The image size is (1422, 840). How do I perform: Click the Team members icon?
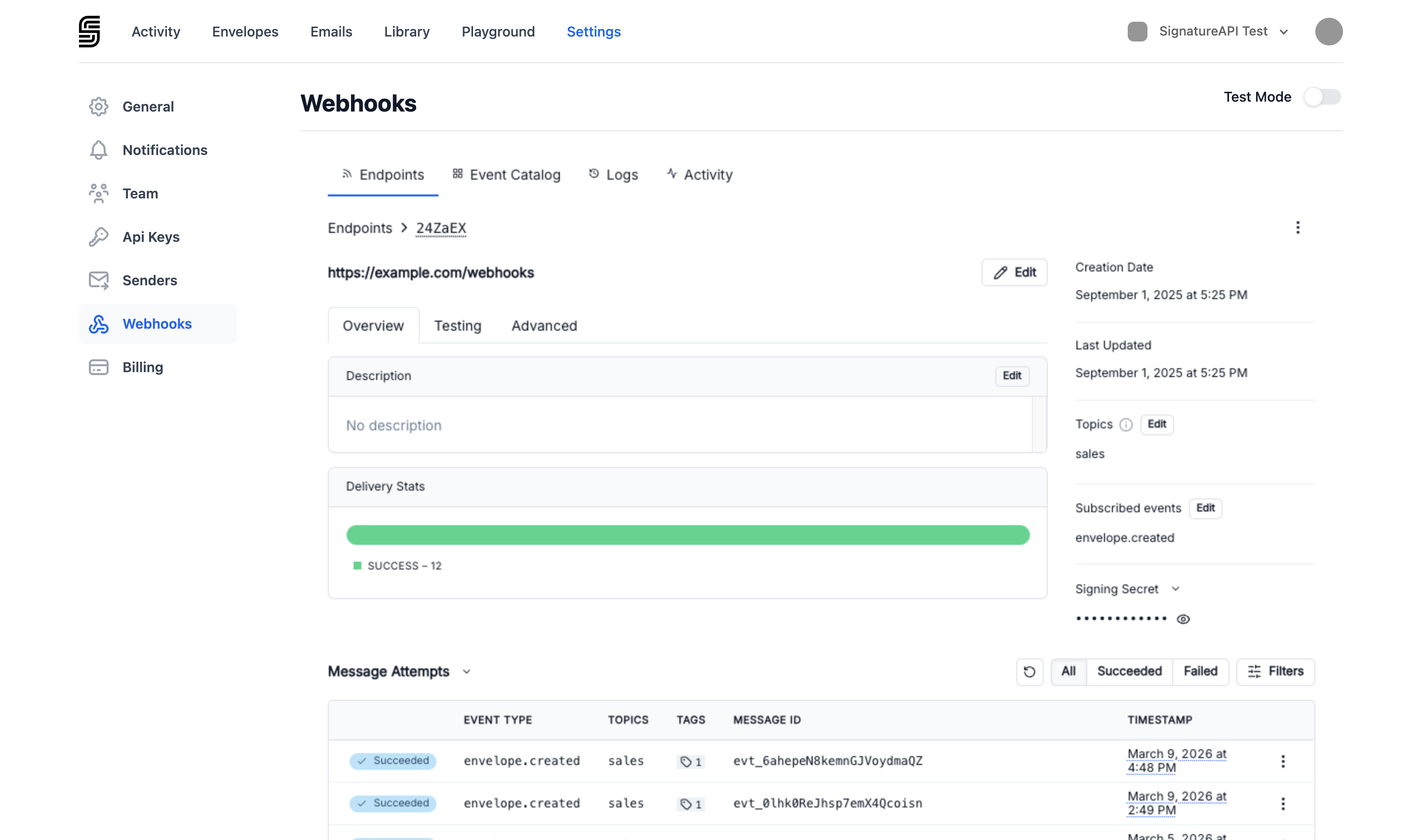click(x=99, y=193)
